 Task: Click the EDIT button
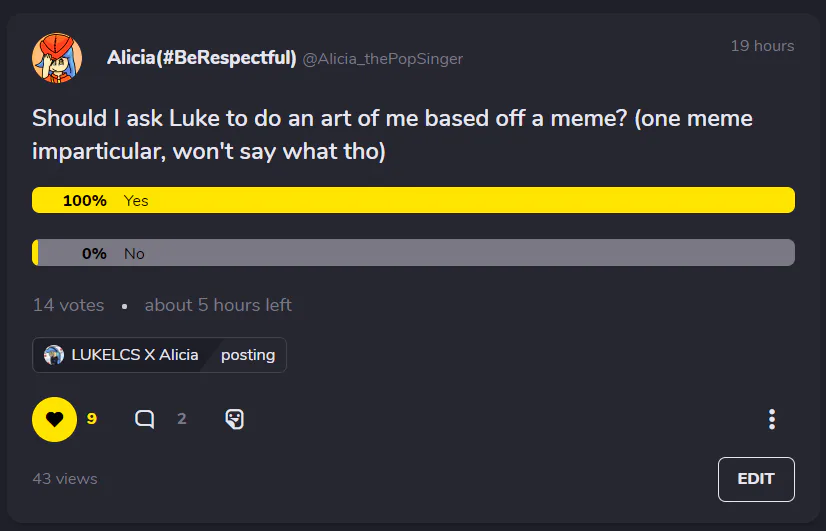(755, 479)
